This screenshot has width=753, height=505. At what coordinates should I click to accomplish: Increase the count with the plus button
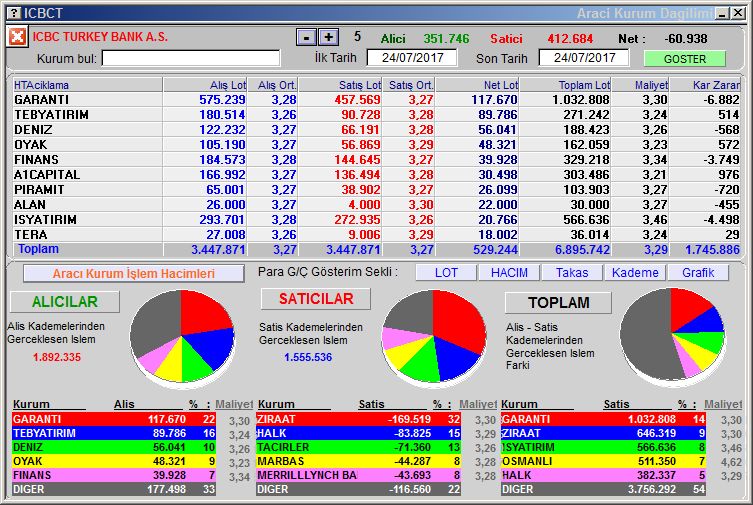coord(328,37)
